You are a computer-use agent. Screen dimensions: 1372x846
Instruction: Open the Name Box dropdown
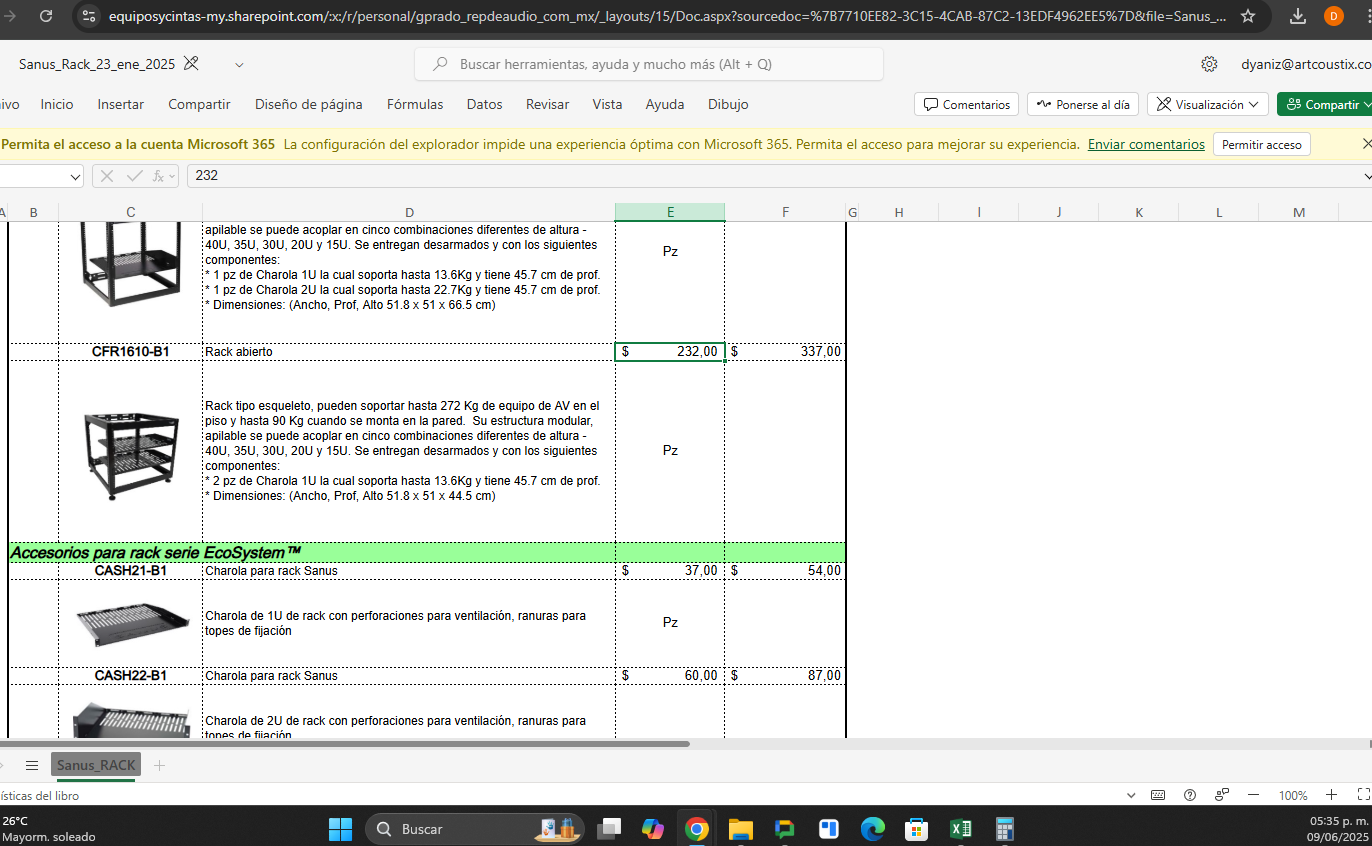click(75, 176)
